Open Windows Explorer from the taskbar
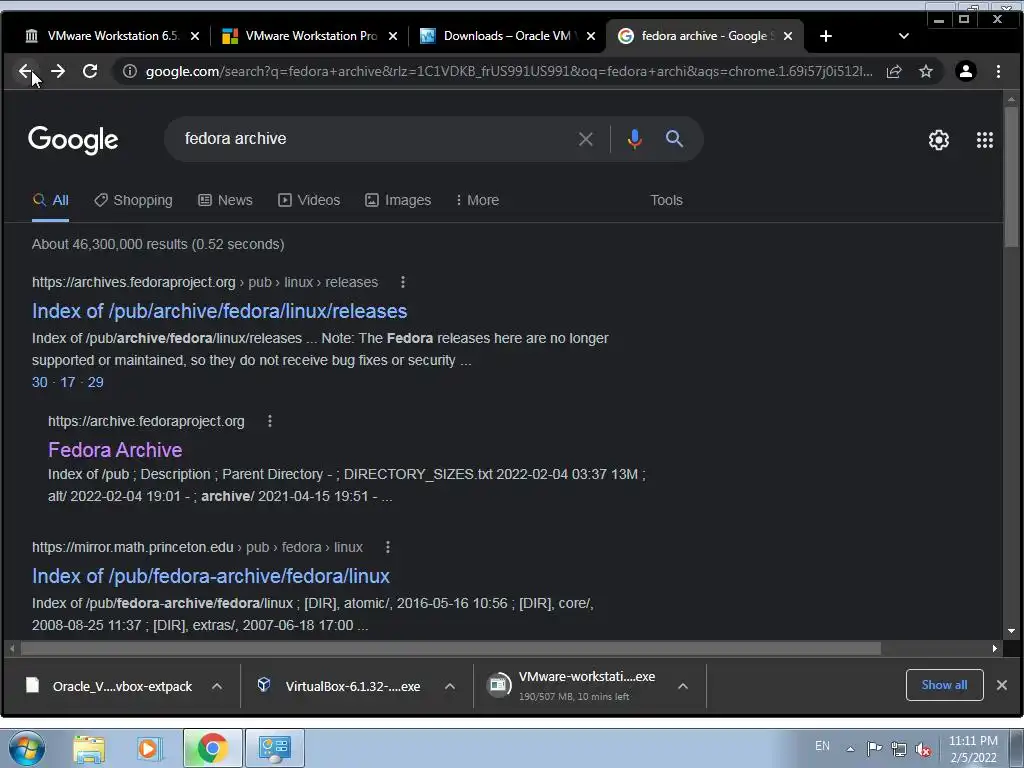 pos(89,748)
